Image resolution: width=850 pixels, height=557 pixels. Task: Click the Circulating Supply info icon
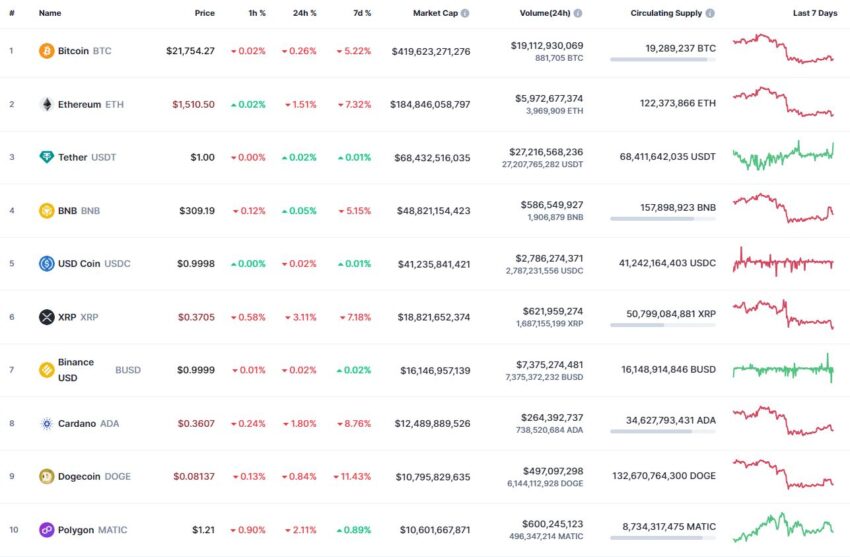(x=710, y=14)
